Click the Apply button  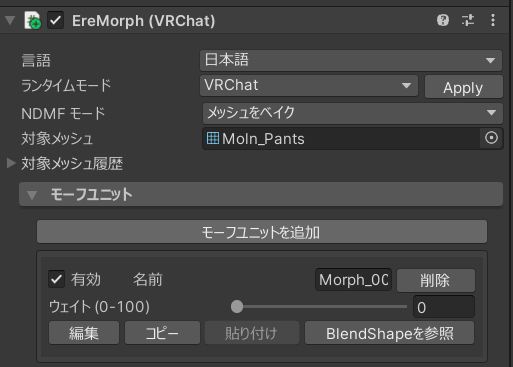[x=463, y=87]
